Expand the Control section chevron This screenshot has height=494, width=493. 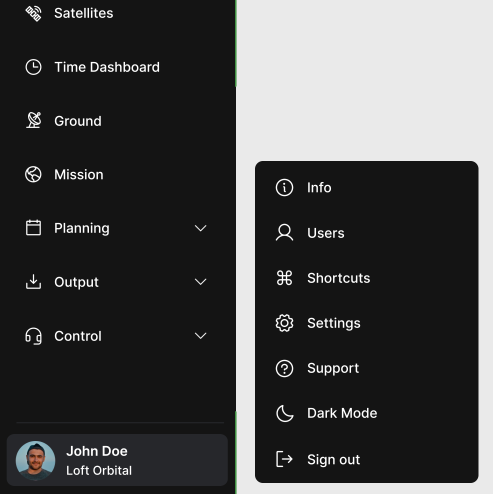pos(200,336)
